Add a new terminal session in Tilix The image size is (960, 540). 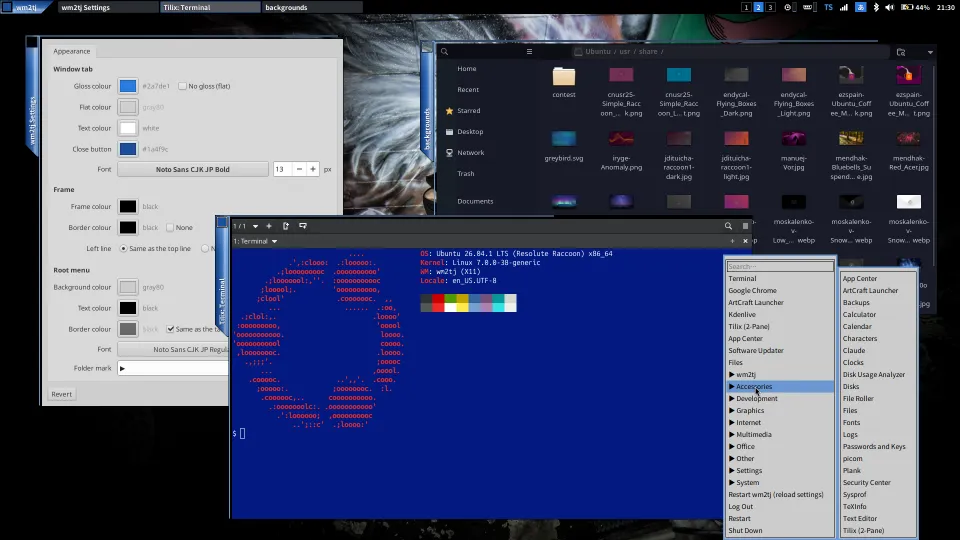[x=269, y=226]
